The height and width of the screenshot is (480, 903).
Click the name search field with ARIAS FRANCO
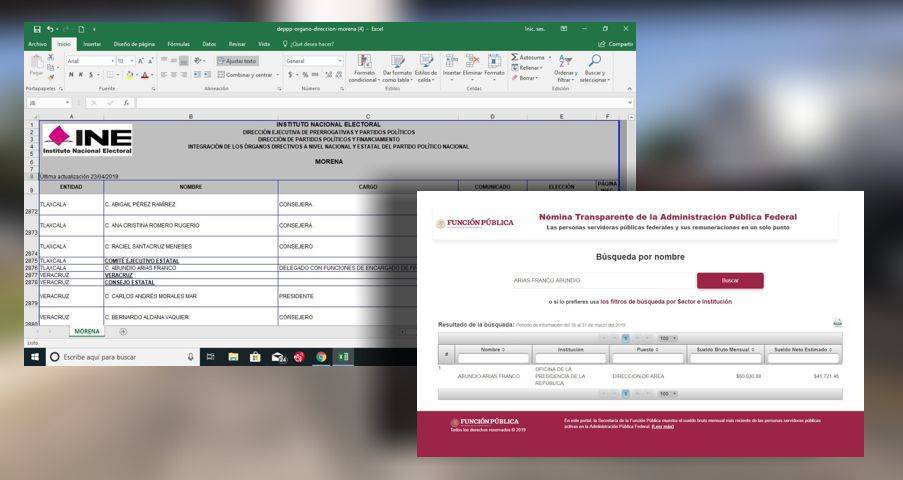(x=600, y=281)
